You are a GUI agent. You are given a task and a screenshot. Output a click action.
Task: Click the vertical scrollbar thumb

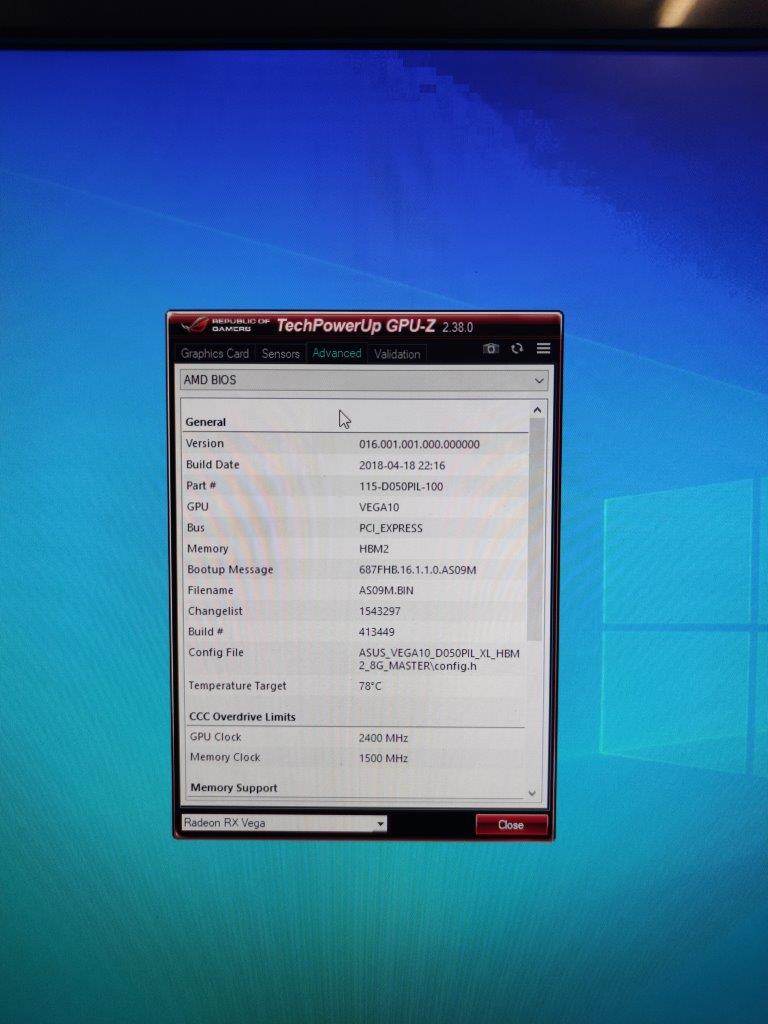535,530
